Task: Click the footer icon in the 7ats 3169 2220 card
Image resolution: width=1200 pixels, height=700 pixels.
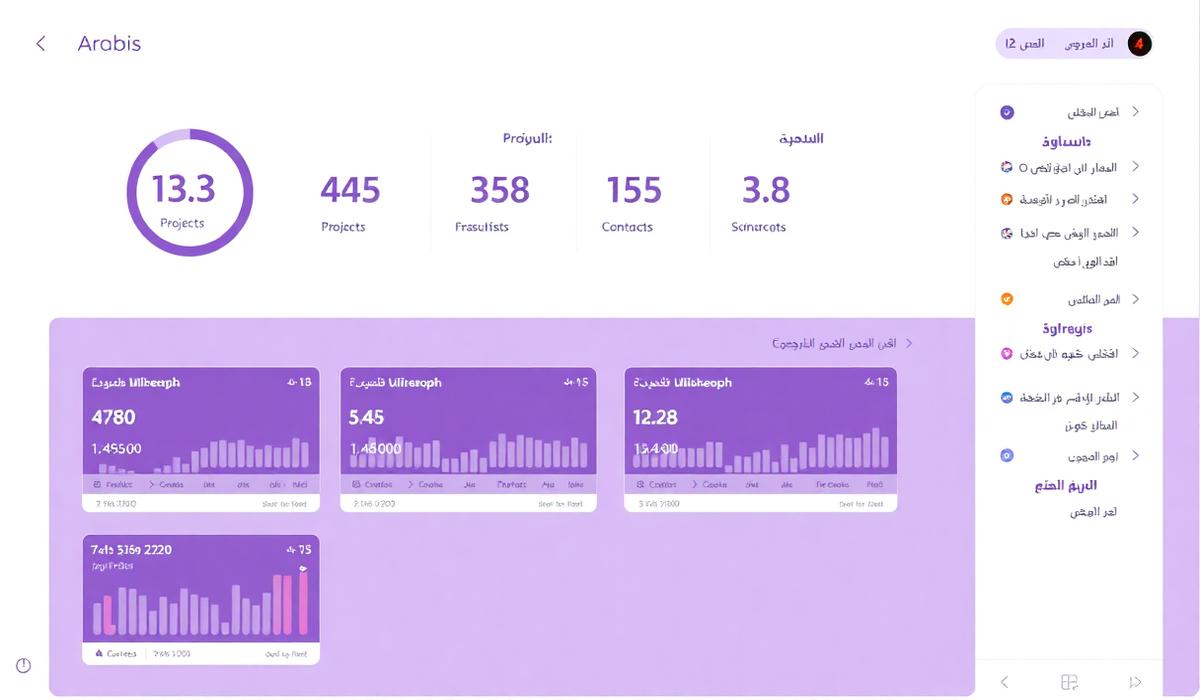Action: pyautogui.click(x=98, y=653)
